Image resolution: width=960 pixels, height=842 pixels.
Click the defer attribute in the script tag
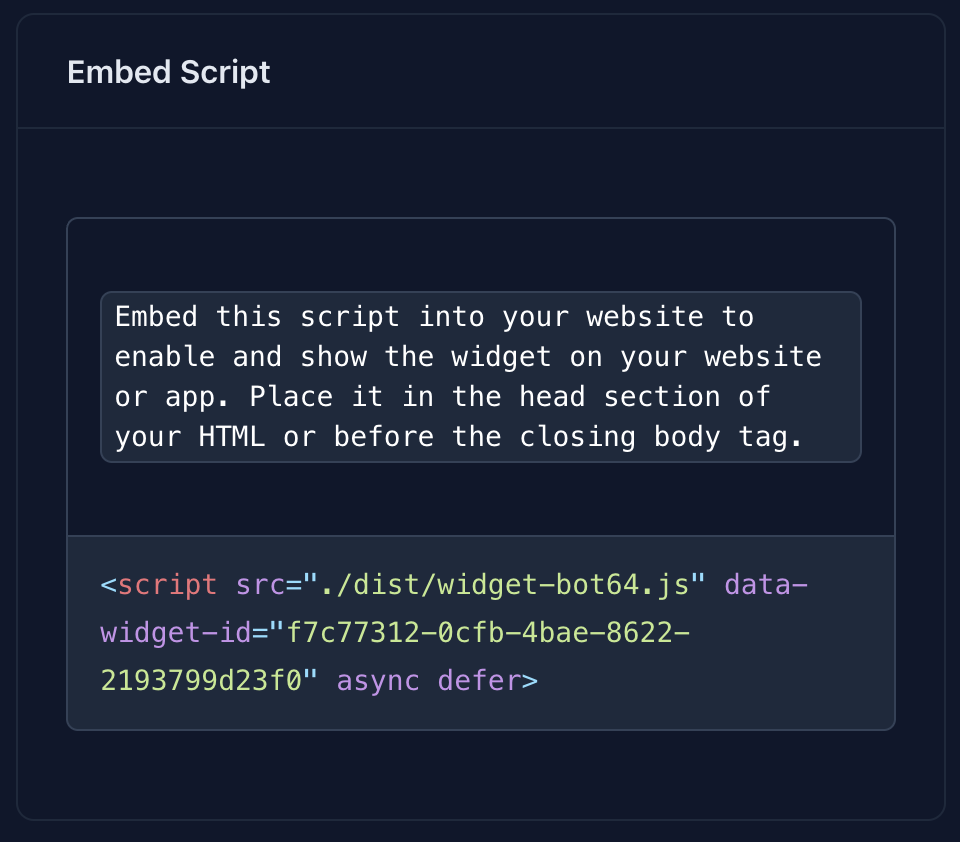tap(478, 680)
